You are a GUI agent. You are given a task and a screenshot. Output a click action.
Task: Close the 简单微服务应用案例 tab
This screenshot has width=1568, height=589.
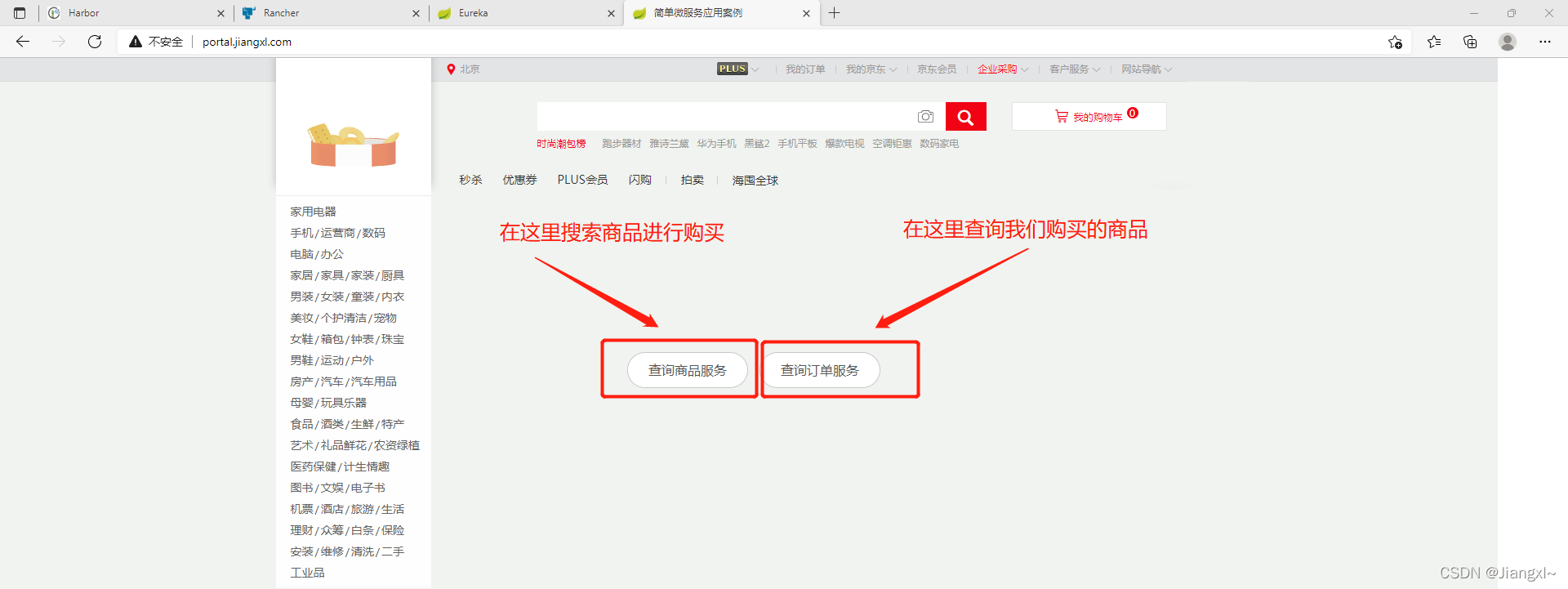(806, 13)
